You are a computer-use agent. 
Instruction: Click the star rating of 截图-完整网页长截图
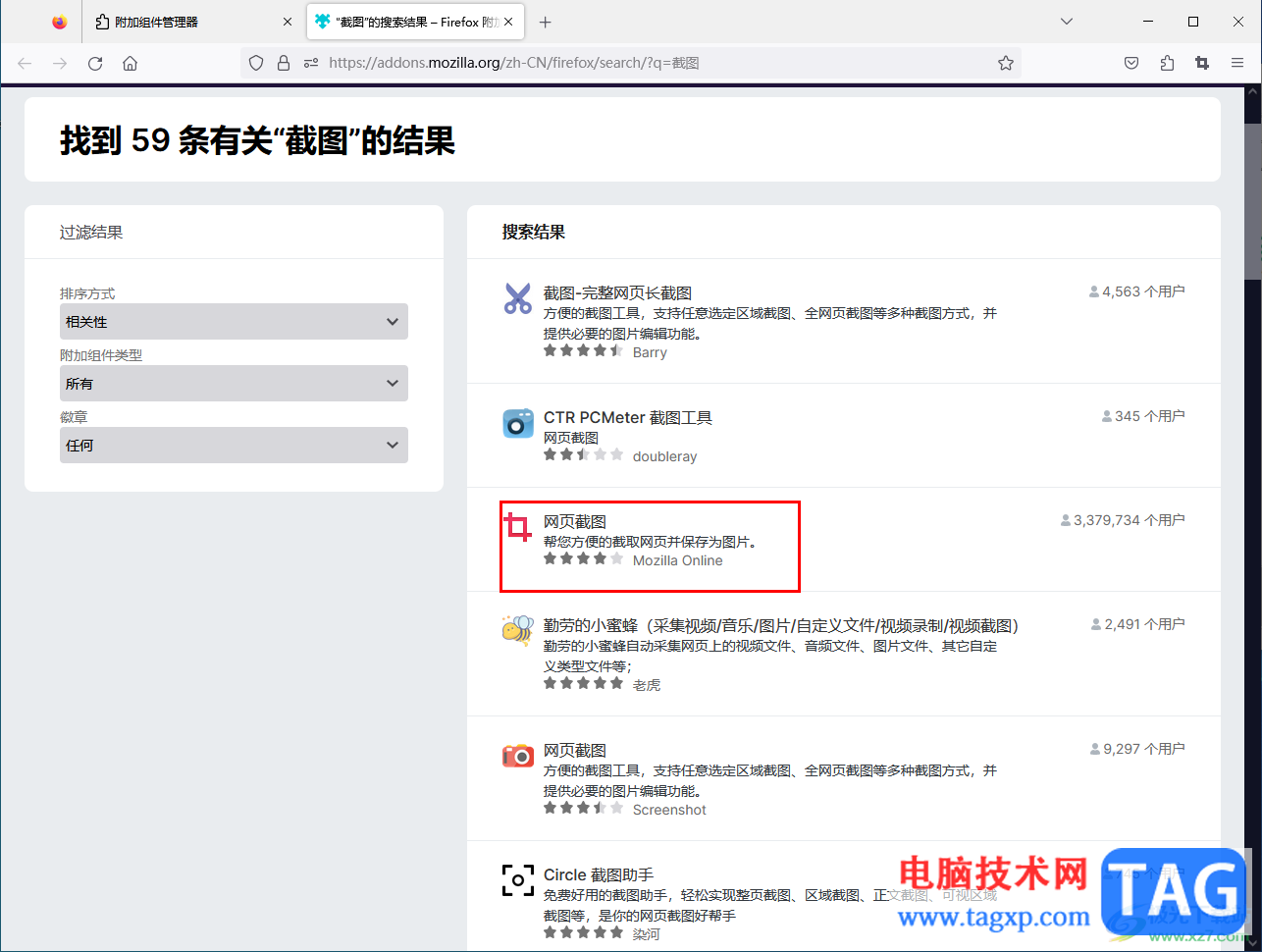point(584,350)
